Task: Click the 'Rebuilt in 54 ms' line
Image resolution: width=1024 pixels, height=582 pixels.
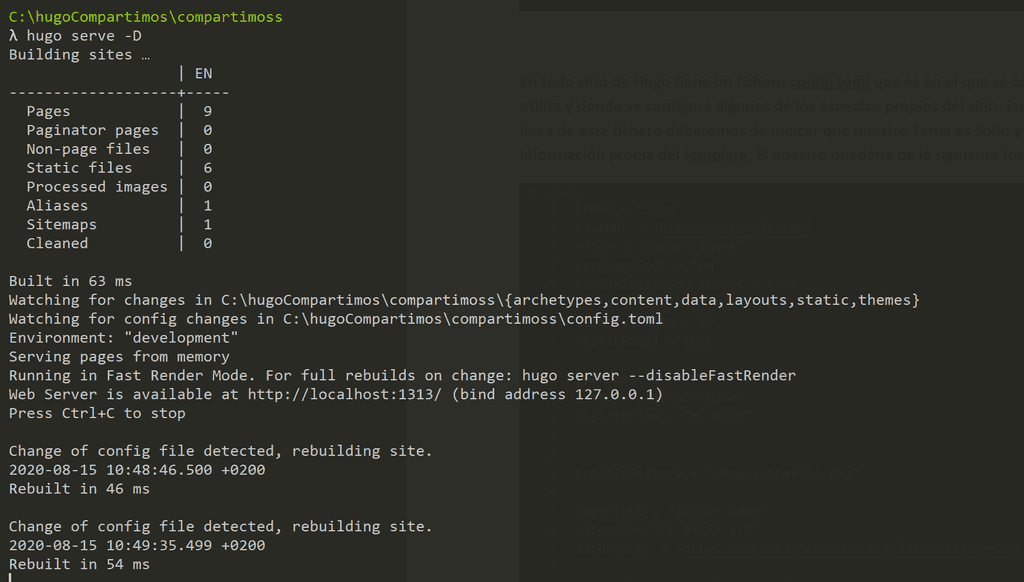Action: [x=79, y=564]
